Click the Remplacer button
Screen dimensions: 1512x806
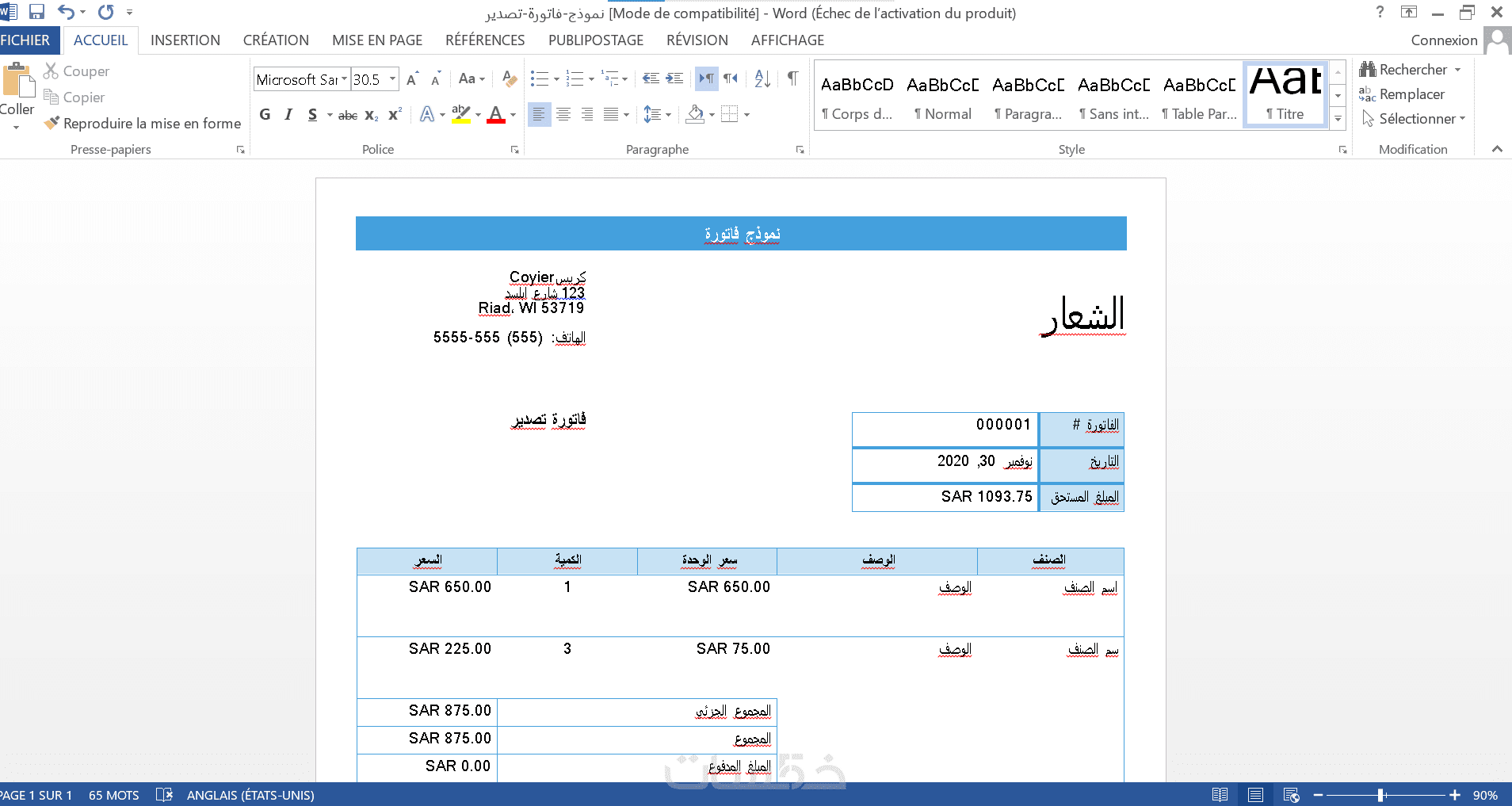click(1401, 94)
